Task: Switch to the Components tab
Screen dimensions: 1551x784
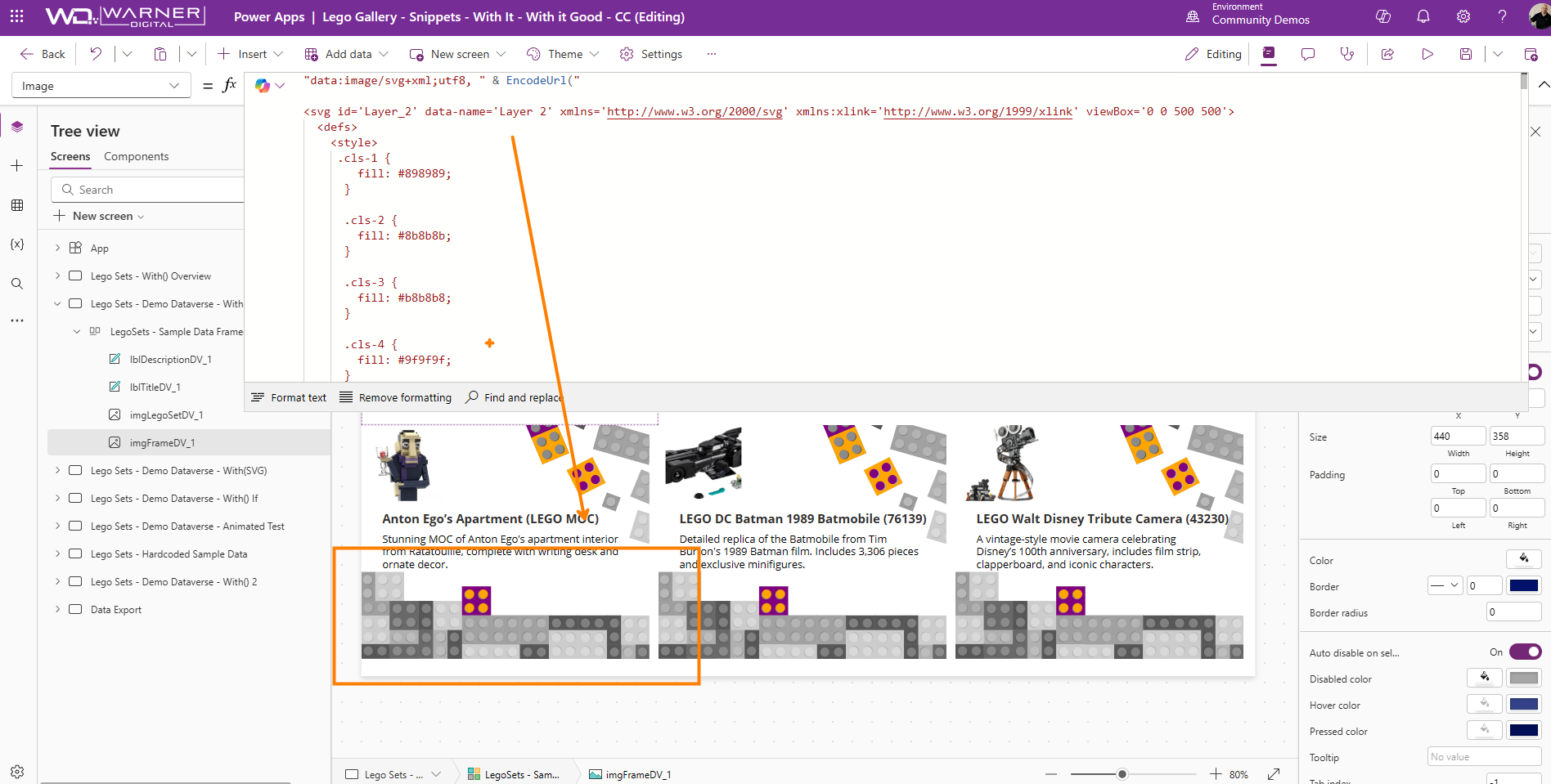Action: click(x=136, y=156)
